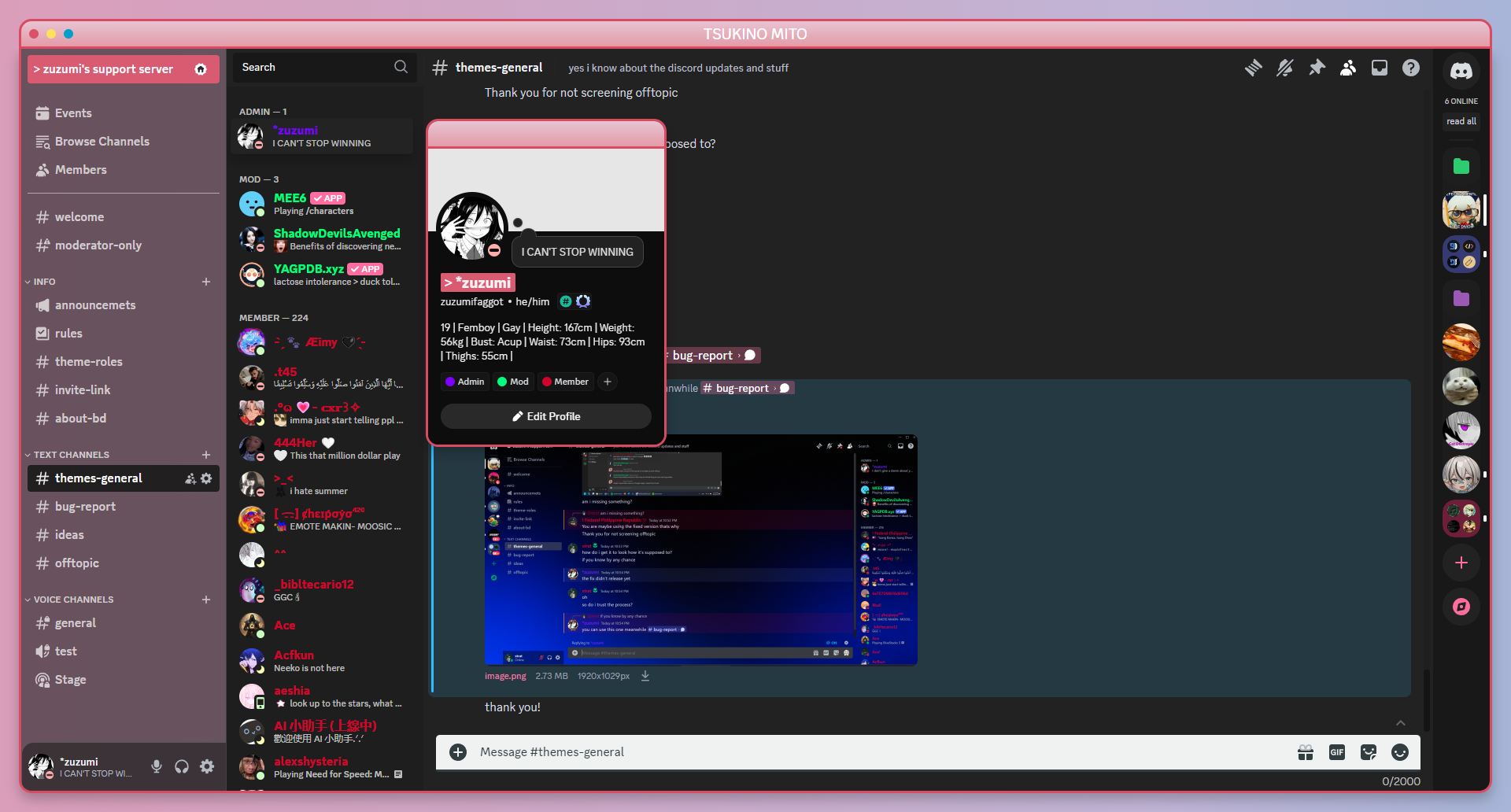
Task: Collapse the TEXT CHANNELS category
Action: point(71,455)
